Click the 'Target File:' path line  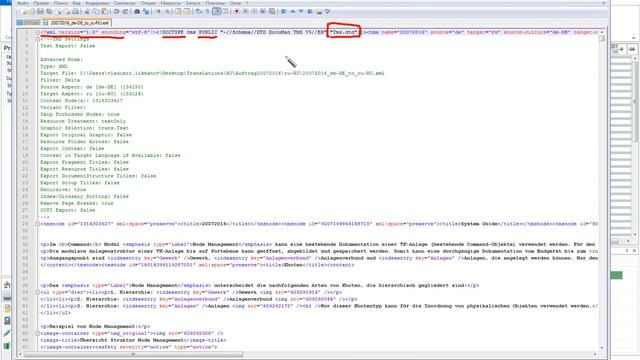212,73
